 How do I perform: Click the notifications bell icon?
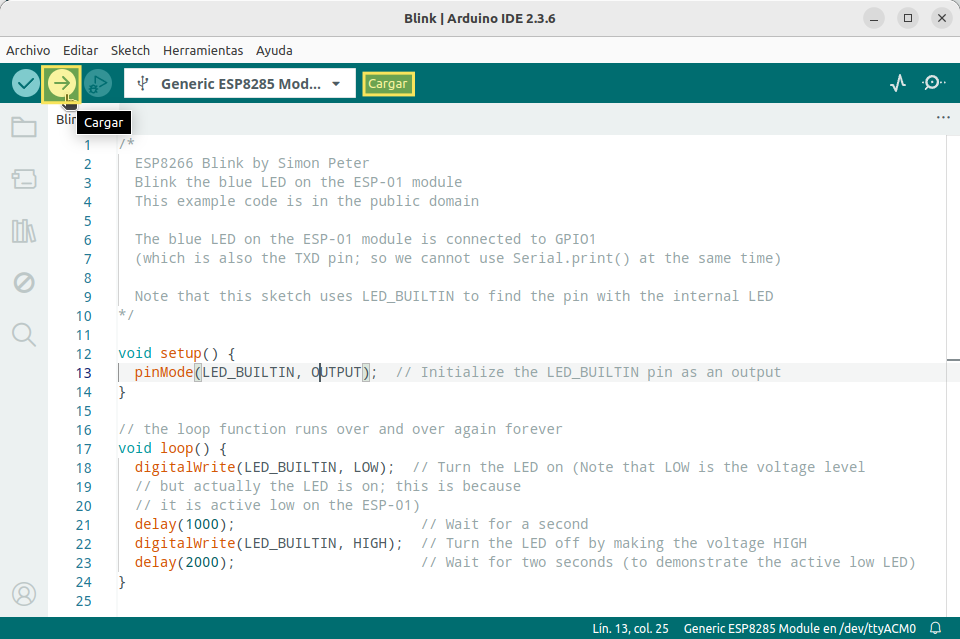coord(936,628)
